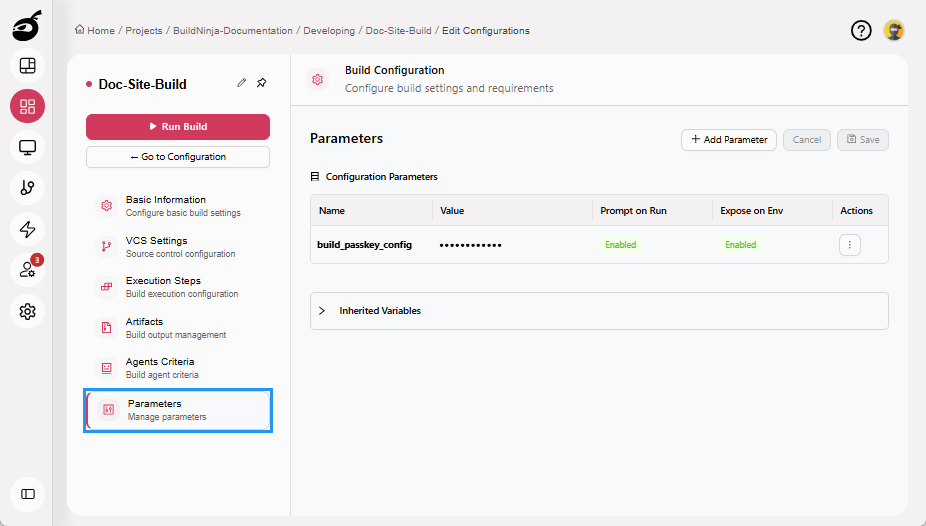Viewport: 926px width, 526px height.
Task: Open Developing breadcrumb link
Action: point(329,30)
